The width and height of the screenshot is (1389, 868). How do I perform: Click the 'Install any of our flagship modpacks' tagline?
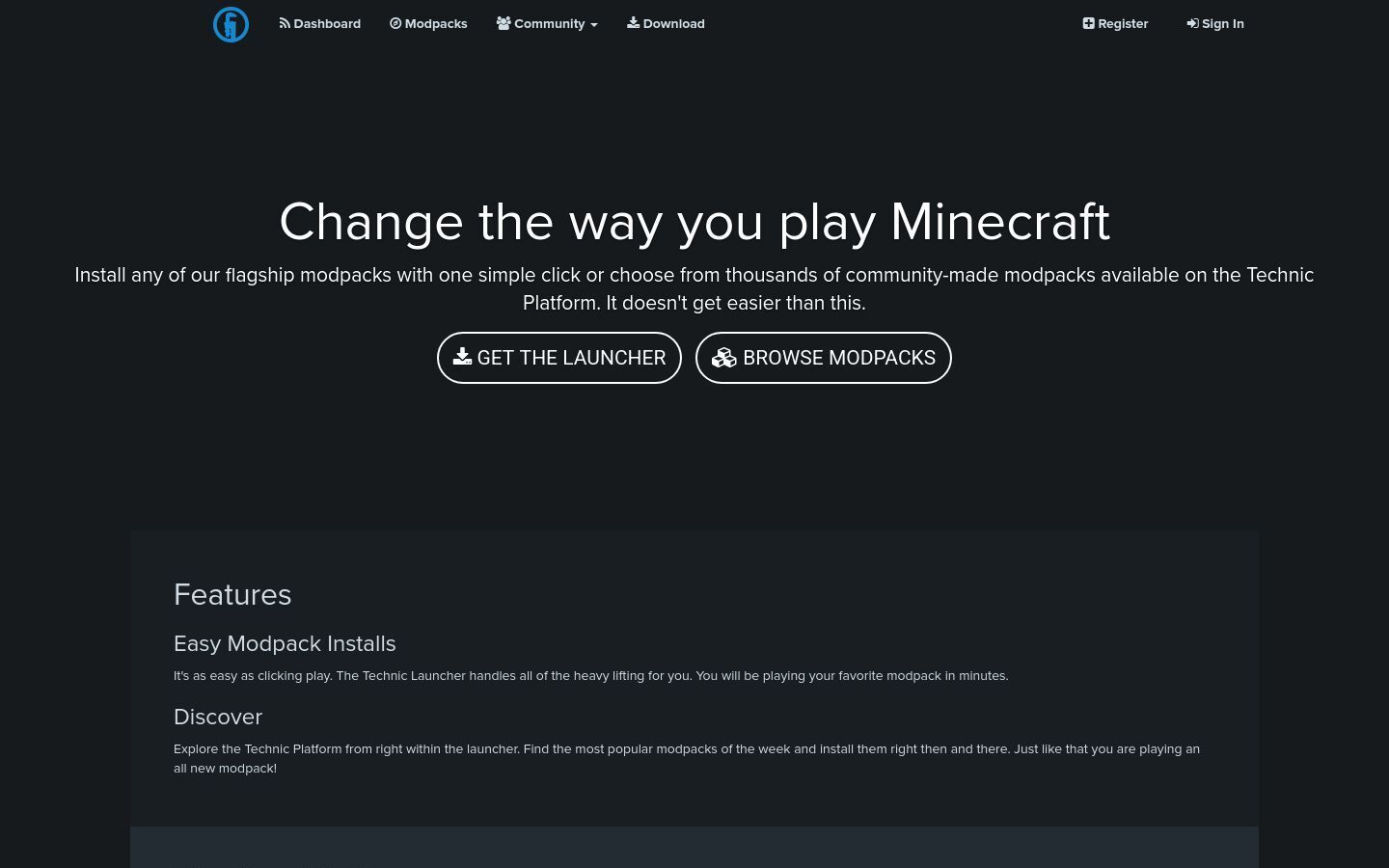tap(694, 288)
